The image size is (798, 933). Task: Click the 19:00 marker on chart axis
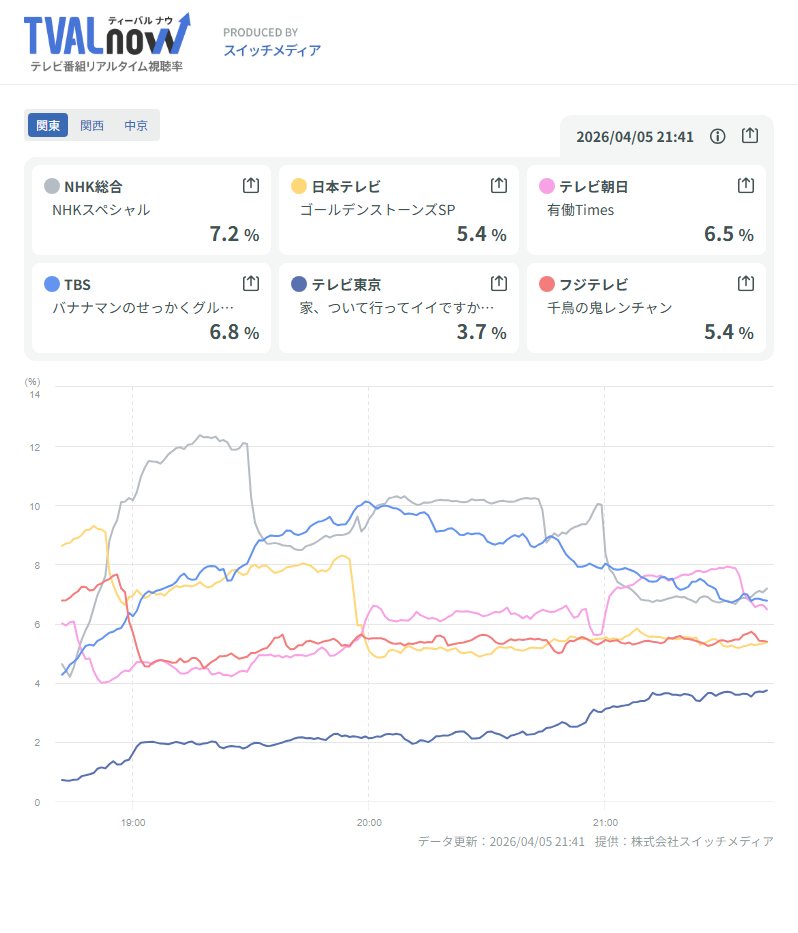click(133, 822)
